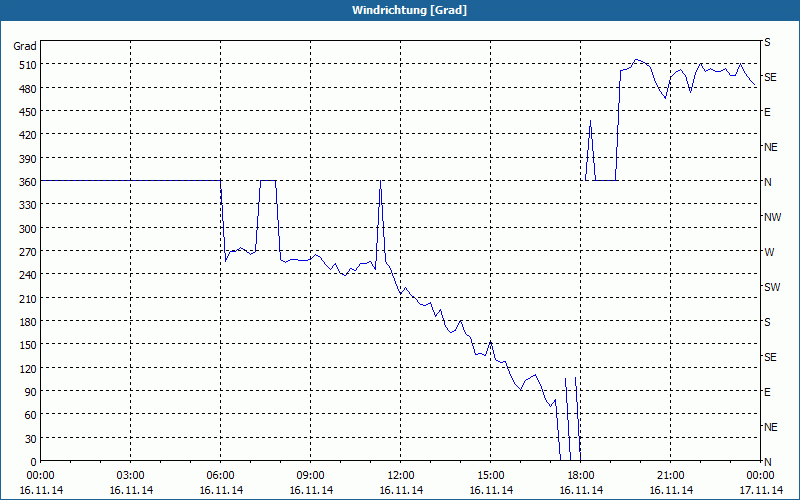Click the Windrichtung [Grad] chart title
Image resolution: width=800 pixels, height=500 pixels.
pos(409,10)
